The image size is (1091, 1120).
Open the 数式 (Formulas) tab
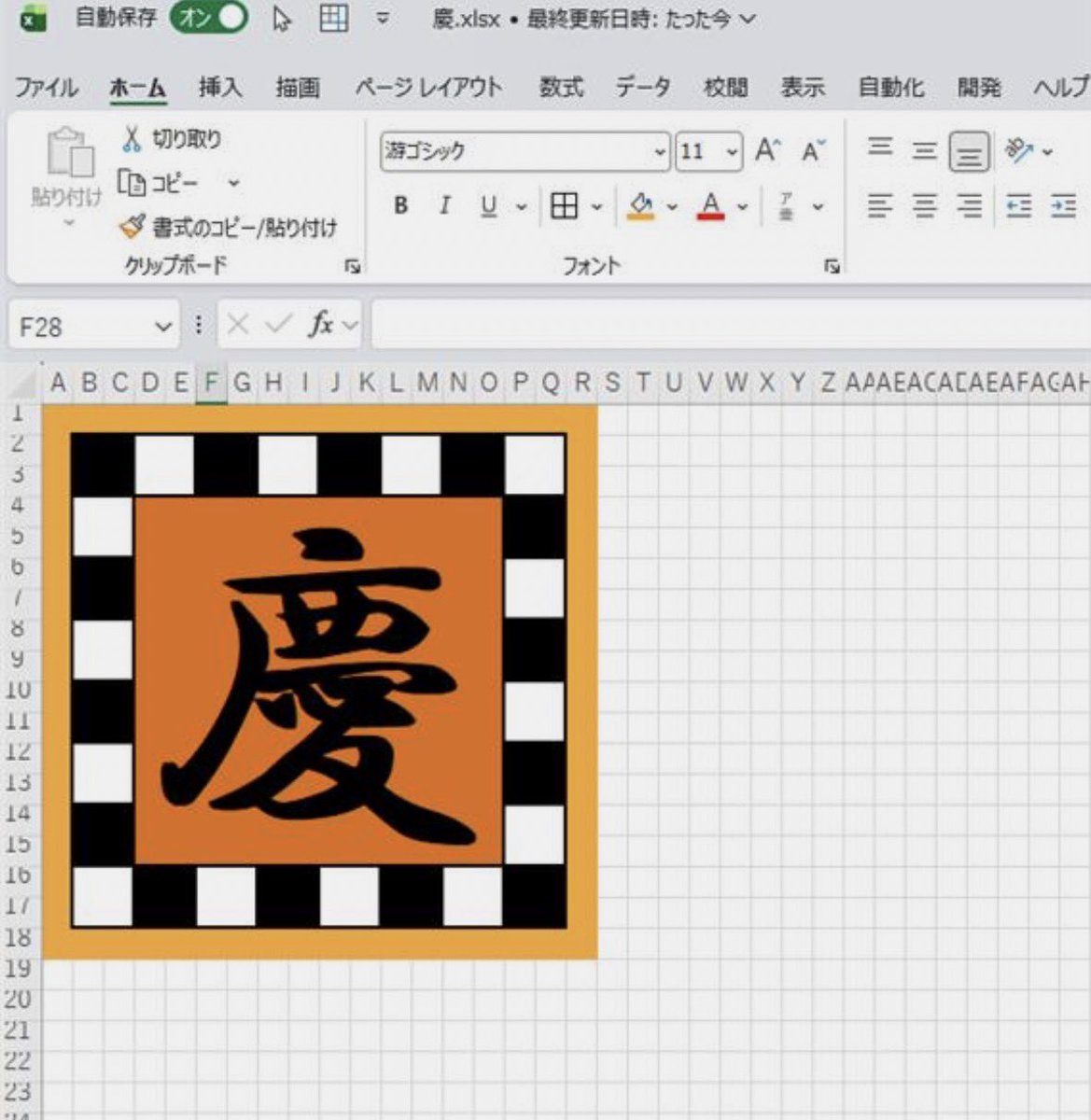click(562, 88)
